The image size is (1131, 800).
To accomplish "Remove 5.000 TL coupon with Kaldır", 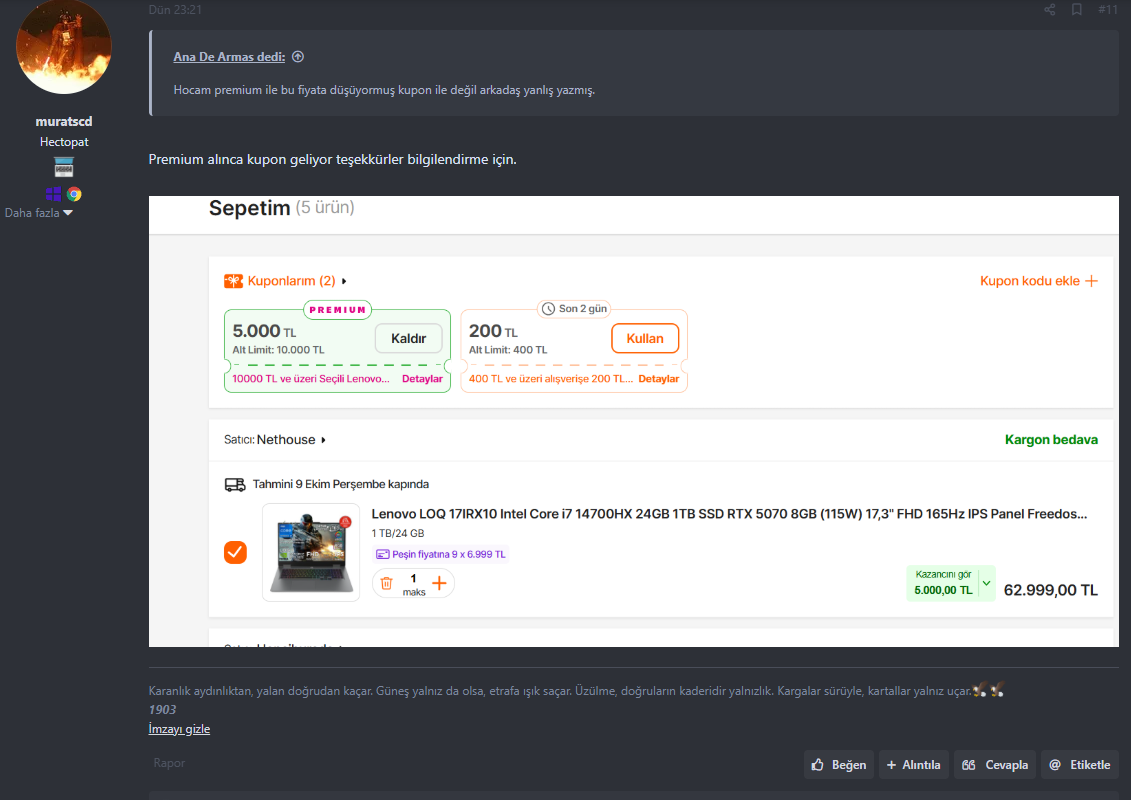I will [x=408, y=338].
